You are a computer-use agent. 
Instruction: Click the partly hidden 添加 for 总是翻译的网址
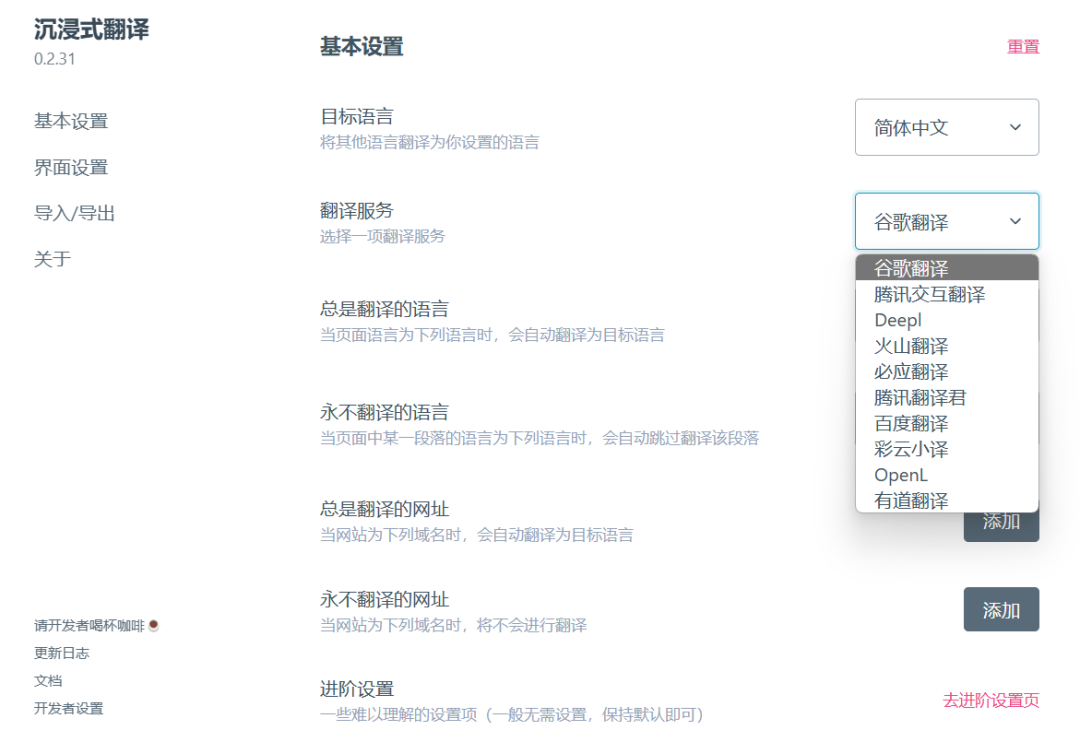[1001, 526]
